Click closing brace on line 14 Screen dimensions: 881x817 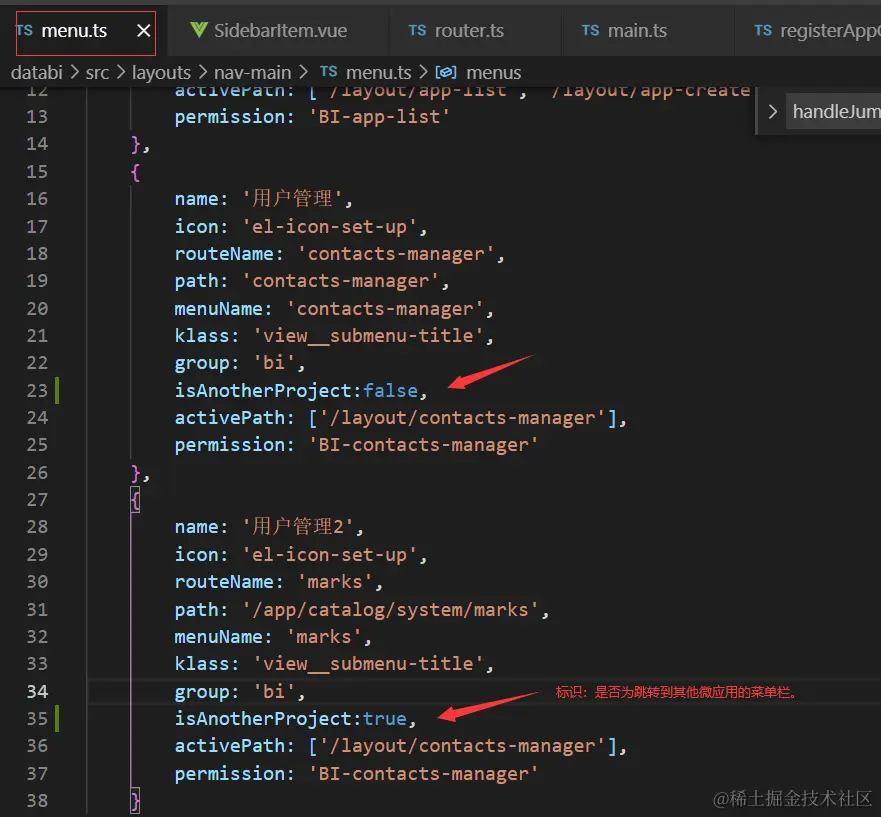coord(135,144)
